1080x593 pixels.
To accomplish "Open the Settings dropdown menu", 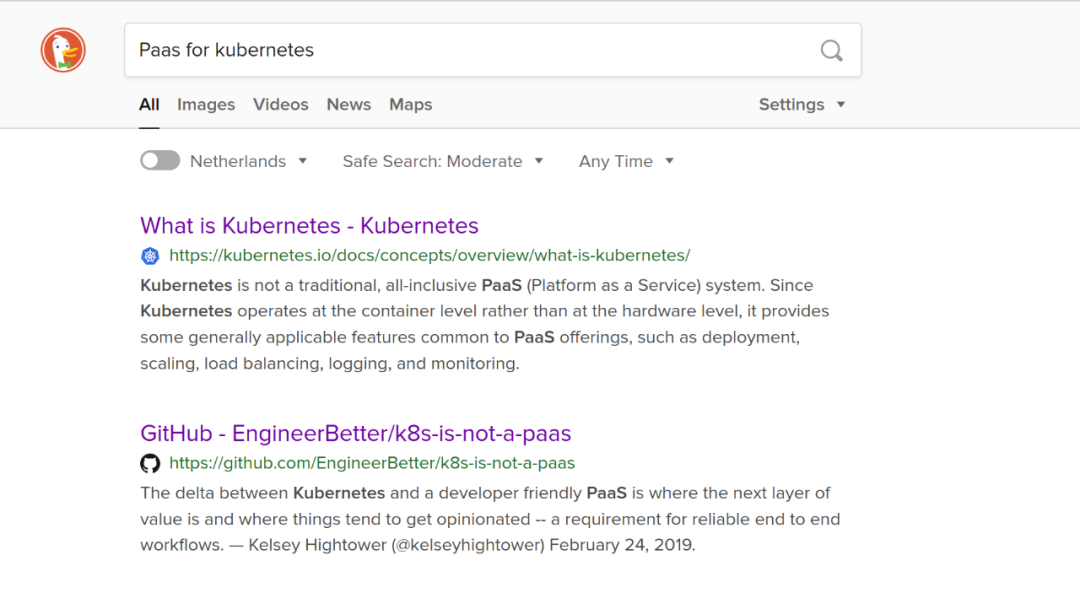I will point(801,104).
